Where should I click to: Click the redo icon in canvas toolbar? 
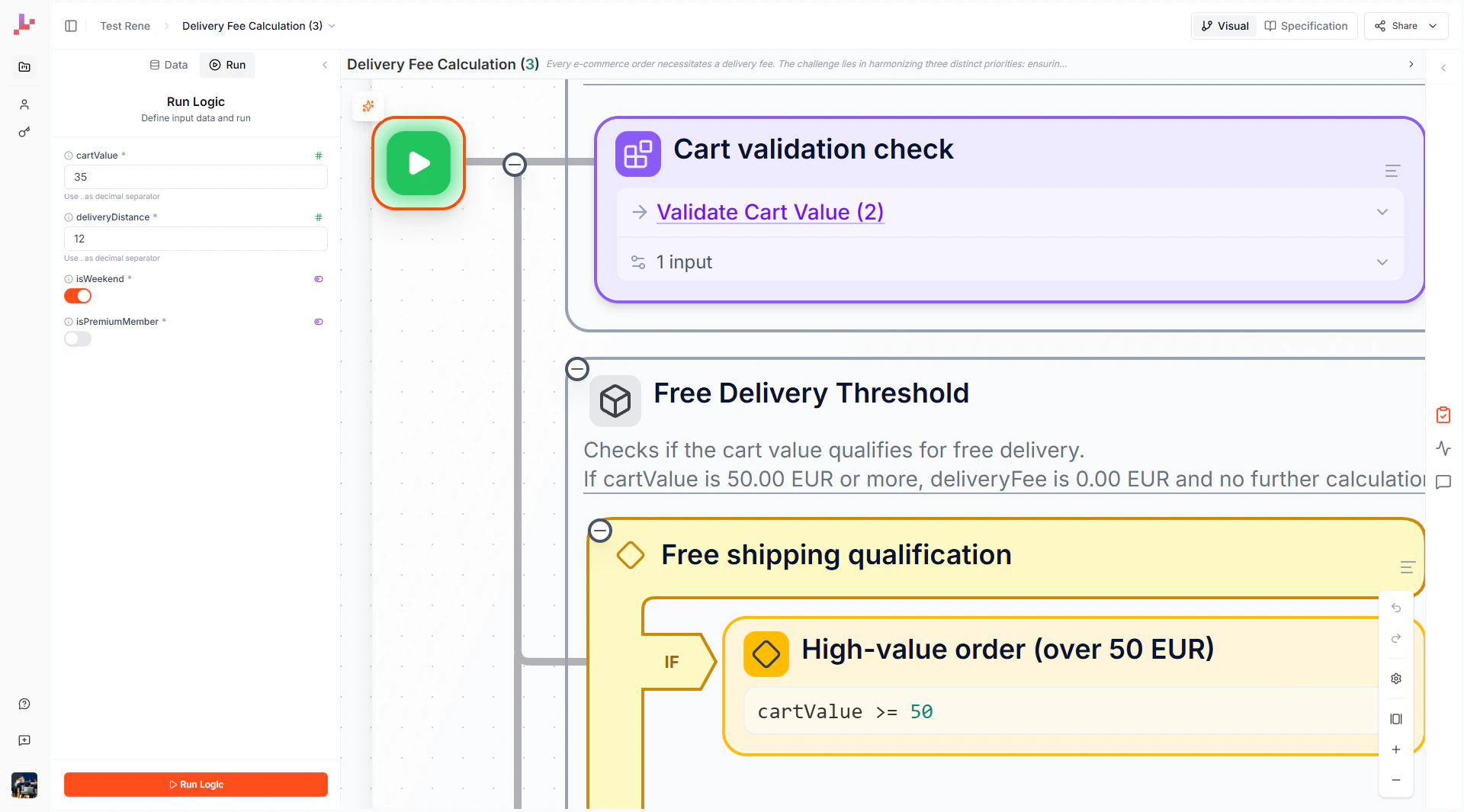(x=1396, y=638)
